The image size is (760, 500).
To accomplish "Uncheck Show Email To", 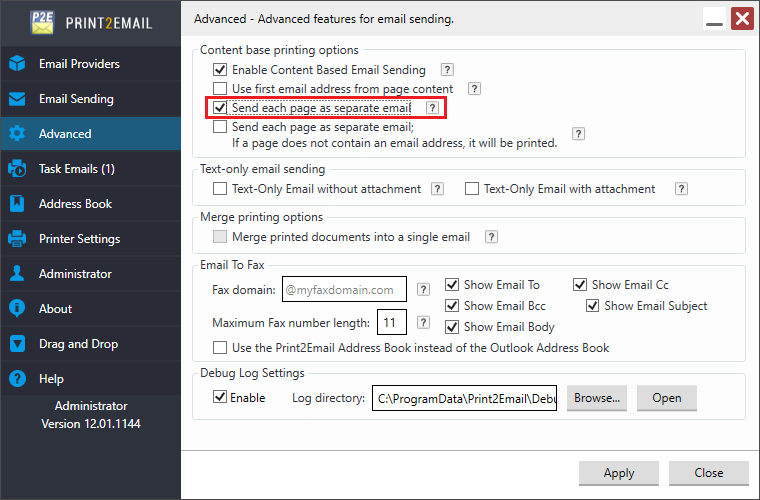I will (452, 284).
